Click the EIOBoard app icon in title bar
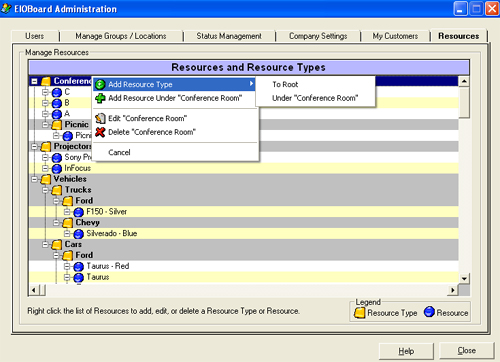The height and width of the screenshot is (362, 500). [x=6, y=8]
